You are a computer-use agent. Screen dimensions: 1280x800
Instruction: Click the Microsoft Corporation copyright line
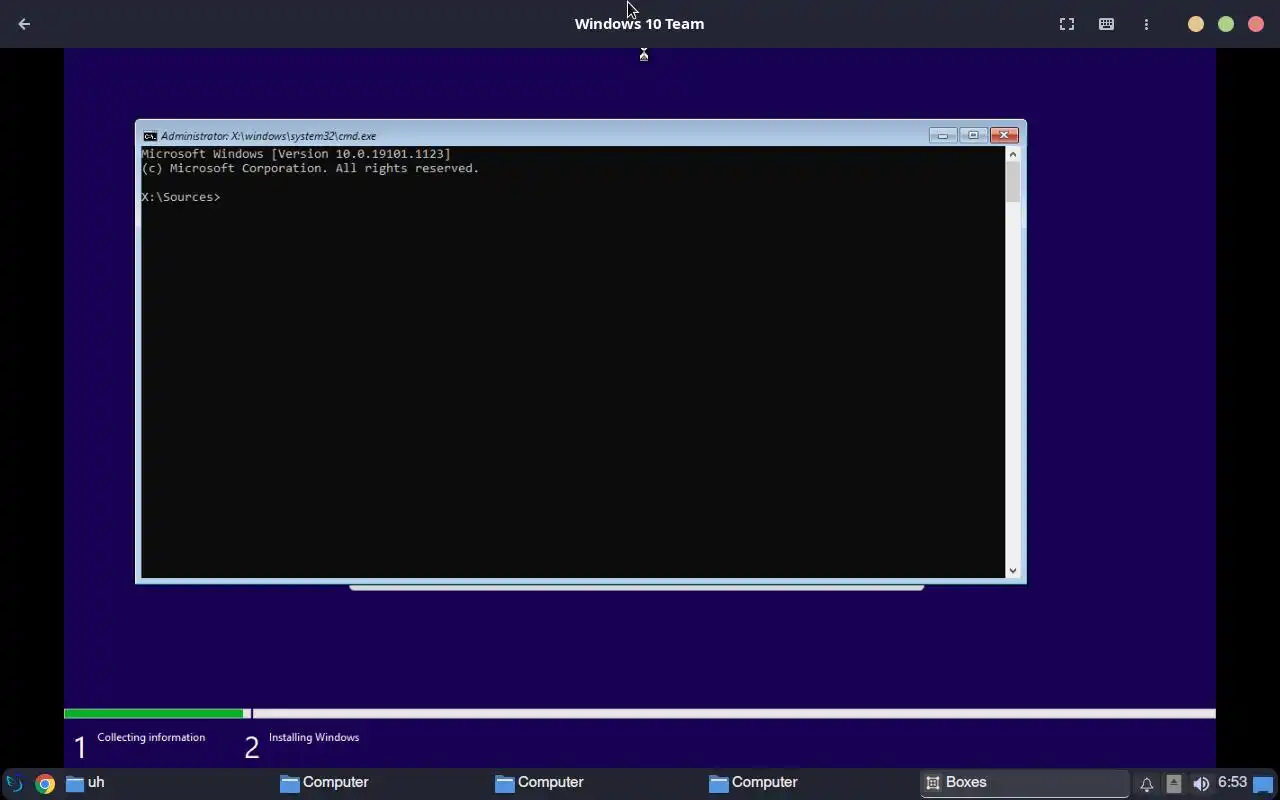coord(310,168)
